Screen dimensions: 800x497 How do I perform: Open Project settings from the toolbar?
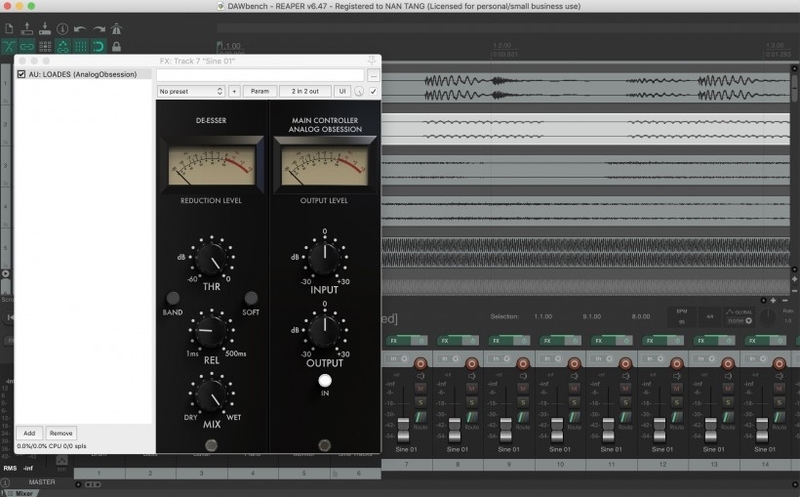[x=62, y=29]
